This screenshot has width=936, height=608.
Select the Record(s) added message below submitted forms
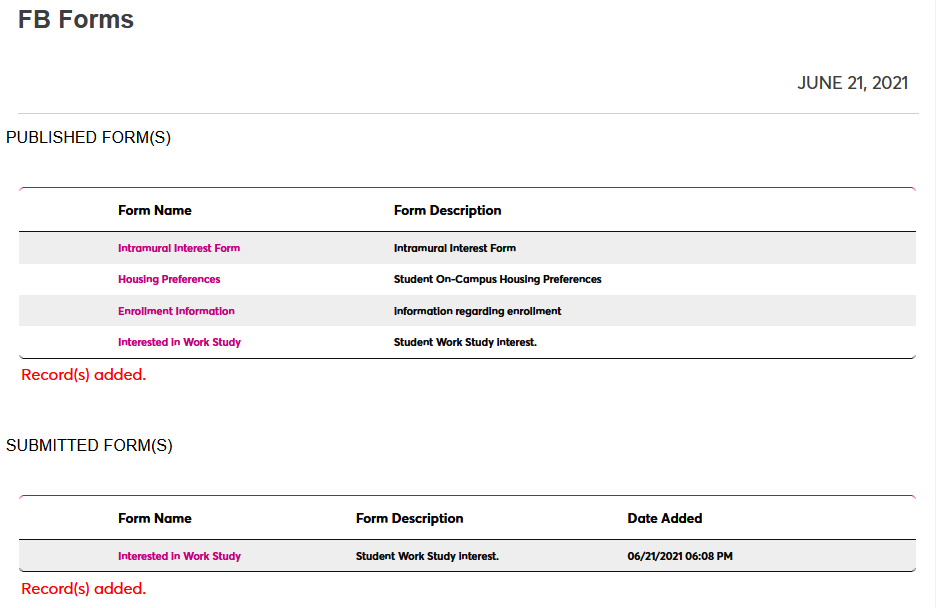(x=83, y=588)
